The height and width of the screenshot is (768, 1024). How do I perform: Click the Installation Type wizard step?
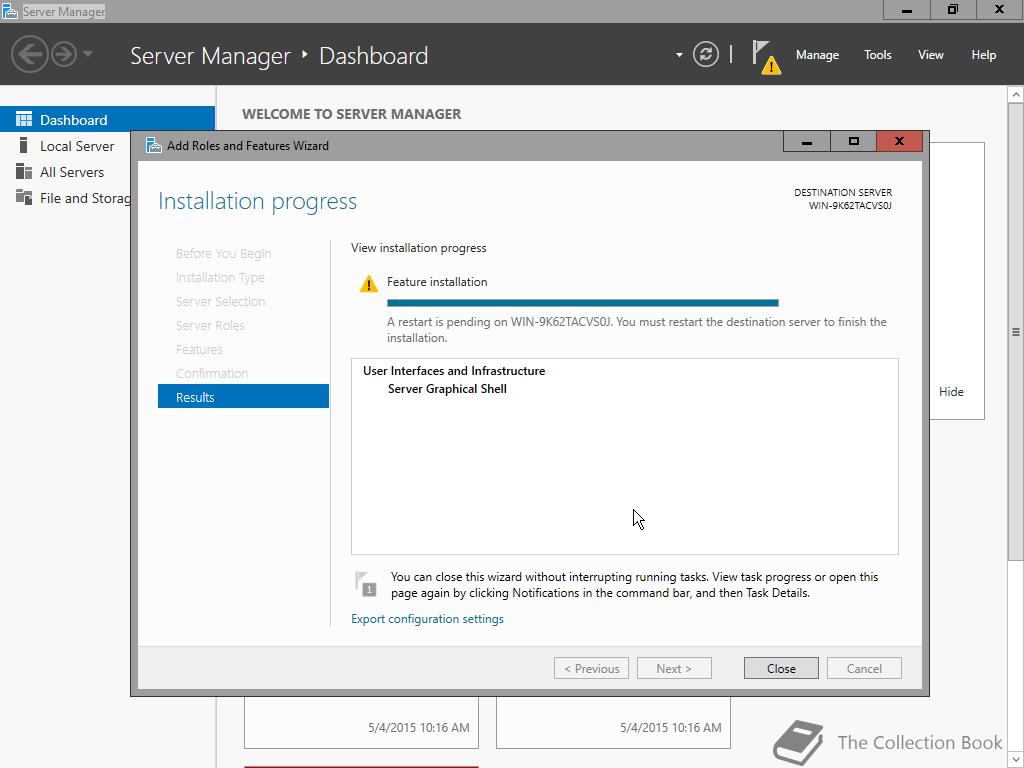(x=220, y=278)
